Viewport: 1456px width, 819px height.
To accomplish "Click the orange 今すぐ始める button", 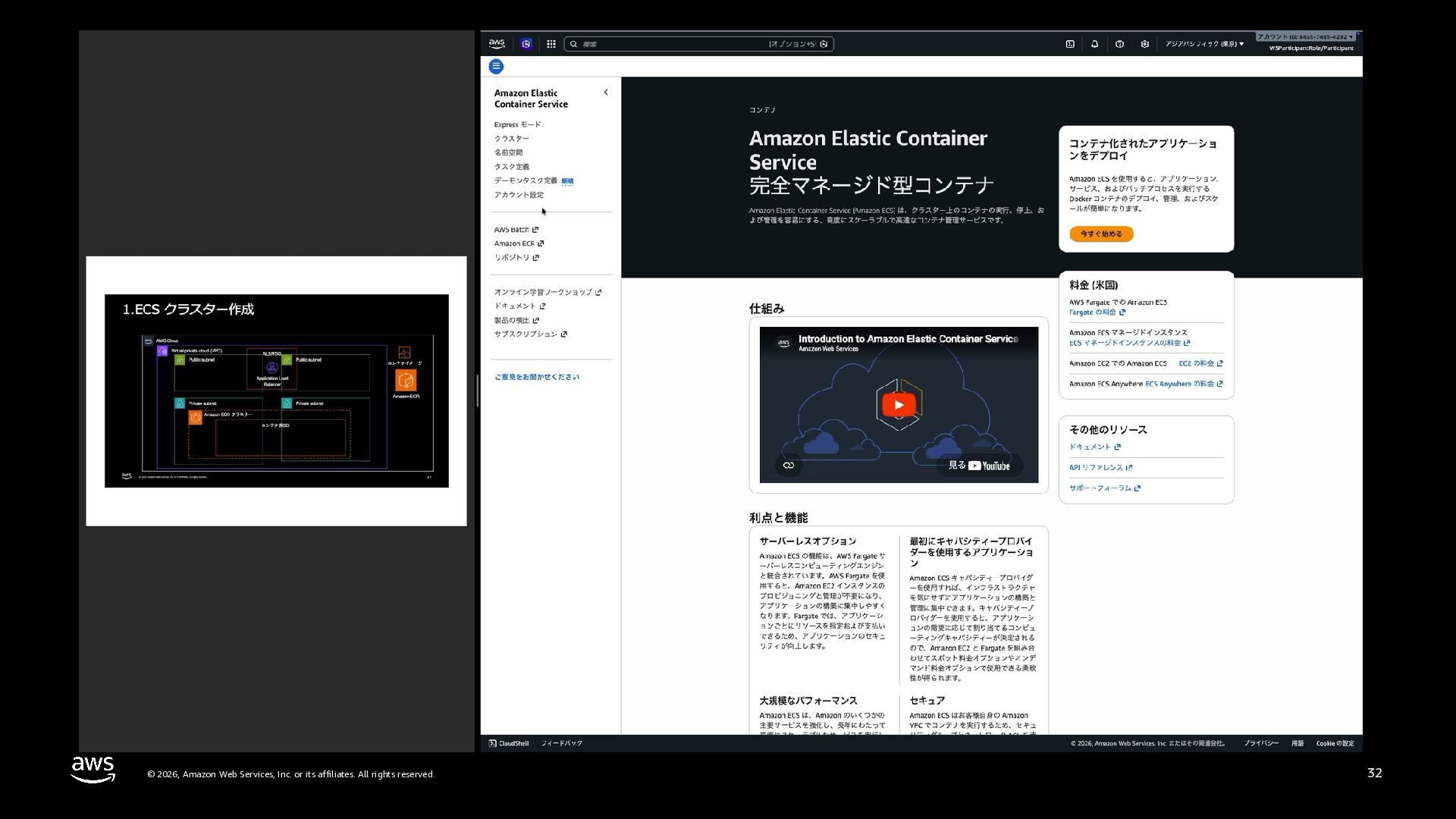I will tap(1101, 234).
